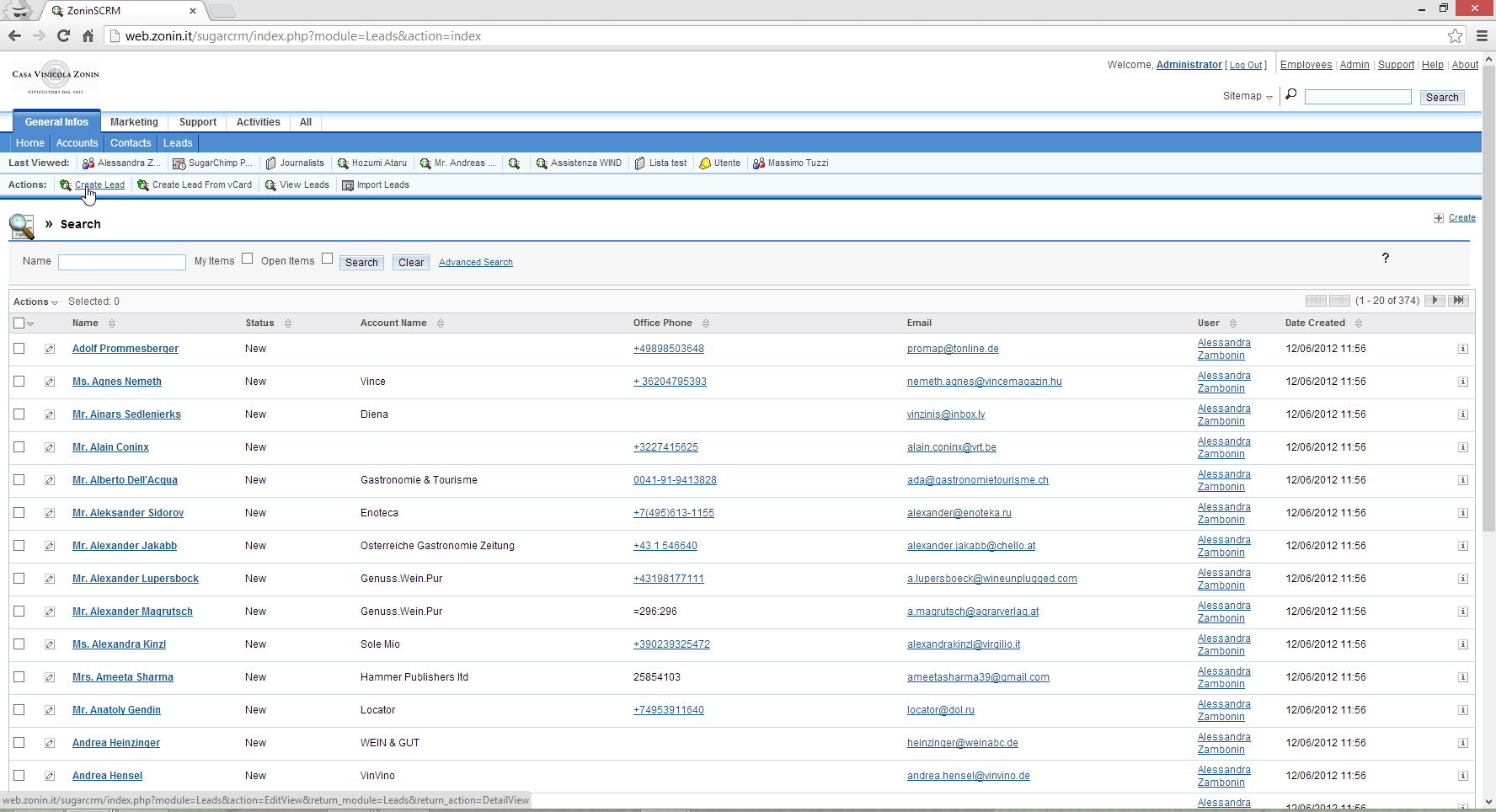Image resolution: width=1496 pixels, height=812 pixels.
Task: Bookmark page with star icon
Action: (x=1455, y=35)
